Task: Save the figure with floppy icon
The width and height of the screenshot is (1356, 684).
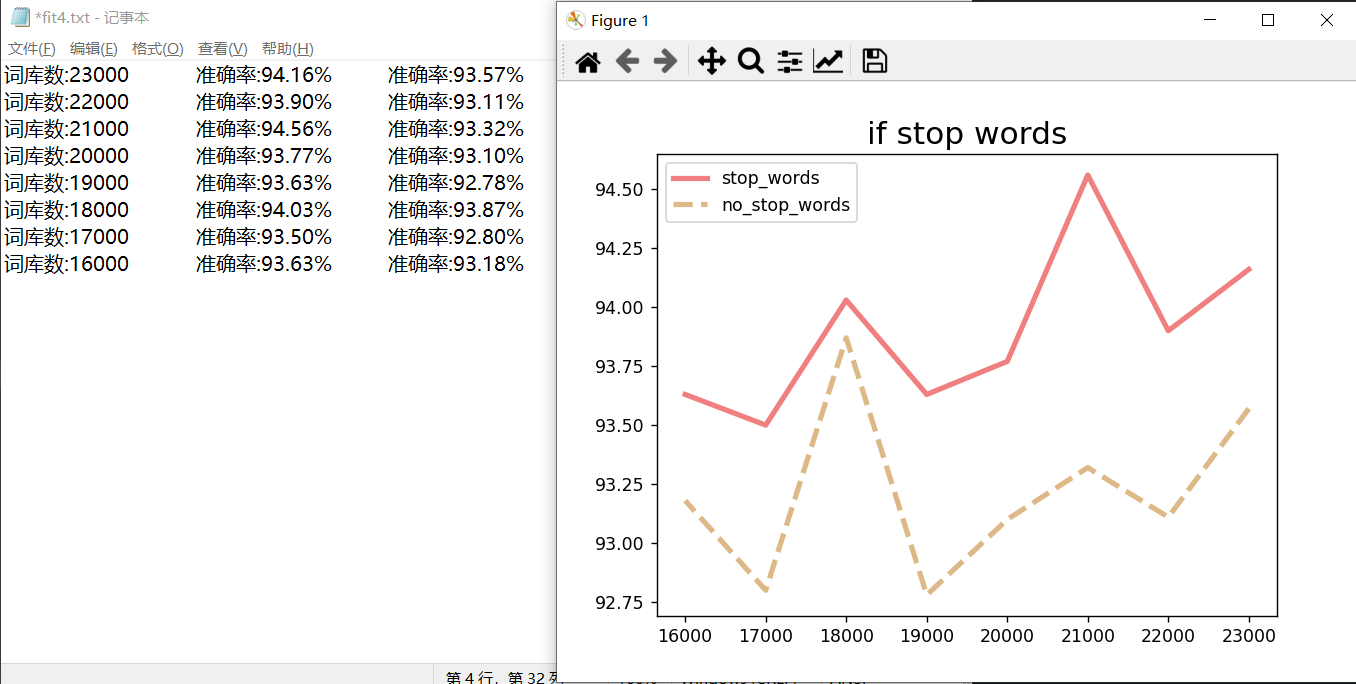Action: (875, 62)
